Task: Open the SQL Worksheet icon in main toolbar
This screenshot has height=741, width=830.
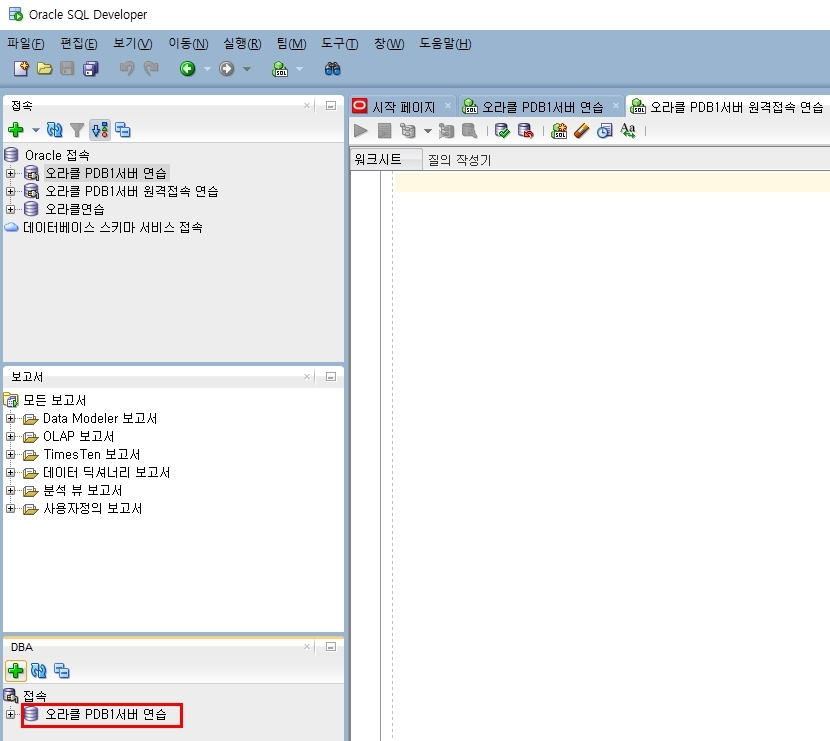Action: point(279,69)
